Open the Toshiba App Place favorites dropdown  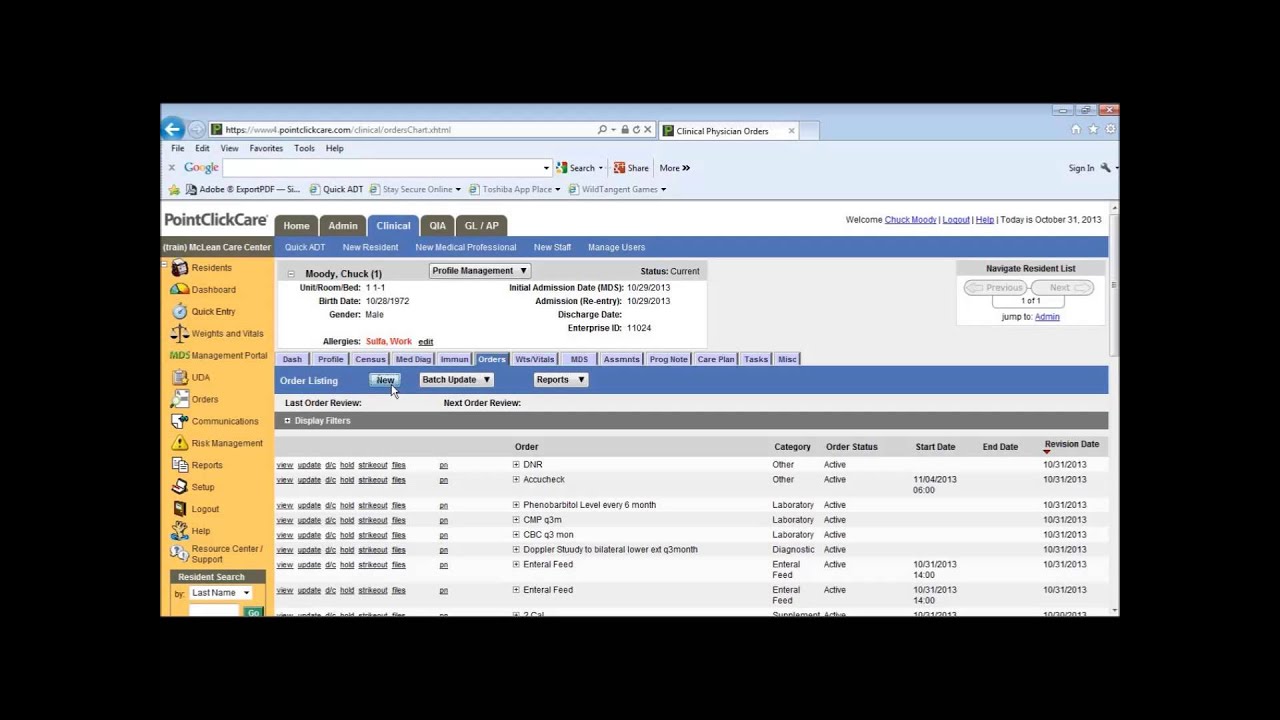(x=557, y=190)
